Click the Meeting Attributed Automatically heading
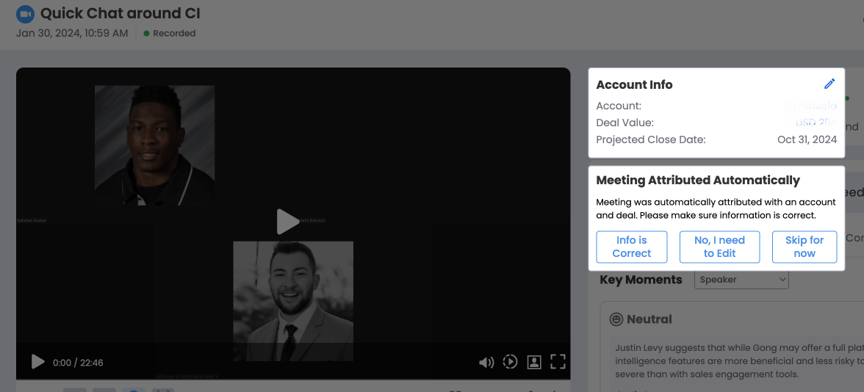864x392 pixels. pyautogui.click(x=698, y=180)
